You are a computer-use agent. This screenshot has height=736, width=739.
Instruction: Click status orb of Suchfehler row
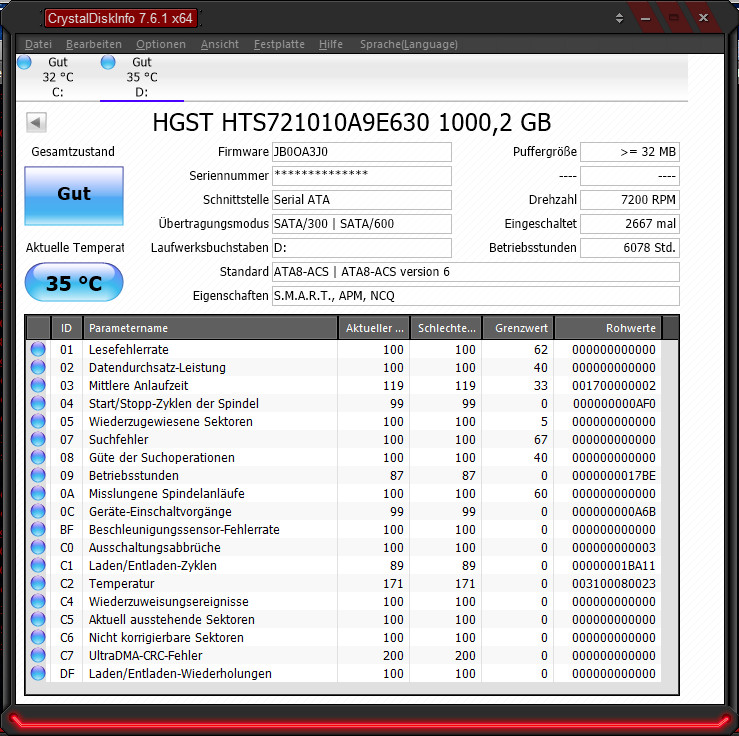pyautogui.click(x=38, y=439)
